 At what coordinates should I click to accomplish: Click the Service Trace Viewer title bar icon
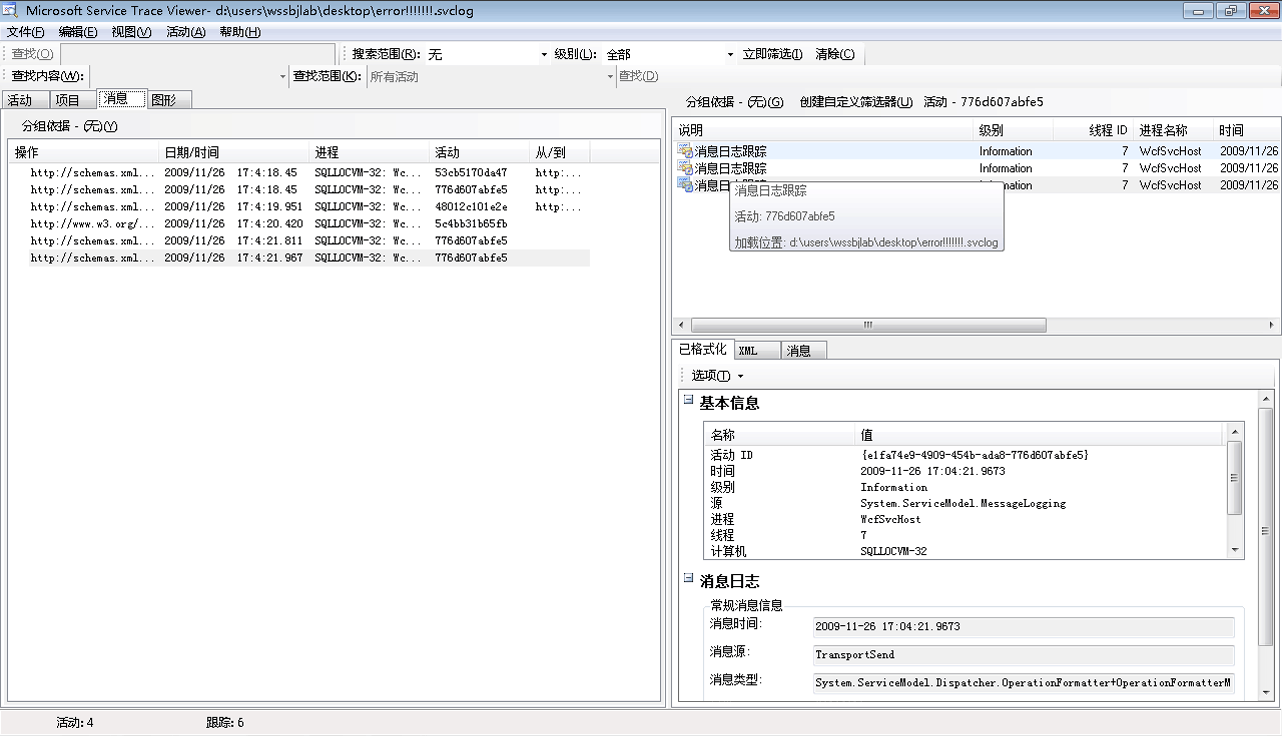[x=11, y=10]
